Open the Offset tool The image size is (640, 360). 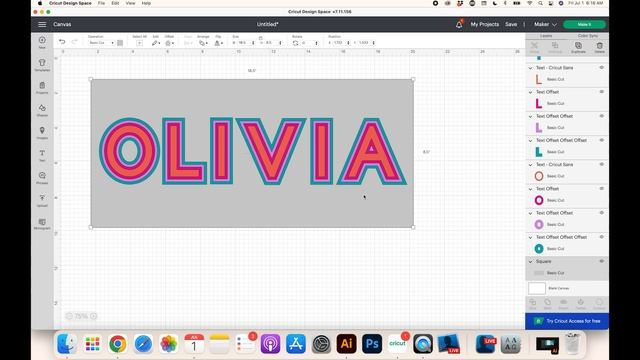click(169, 42)
